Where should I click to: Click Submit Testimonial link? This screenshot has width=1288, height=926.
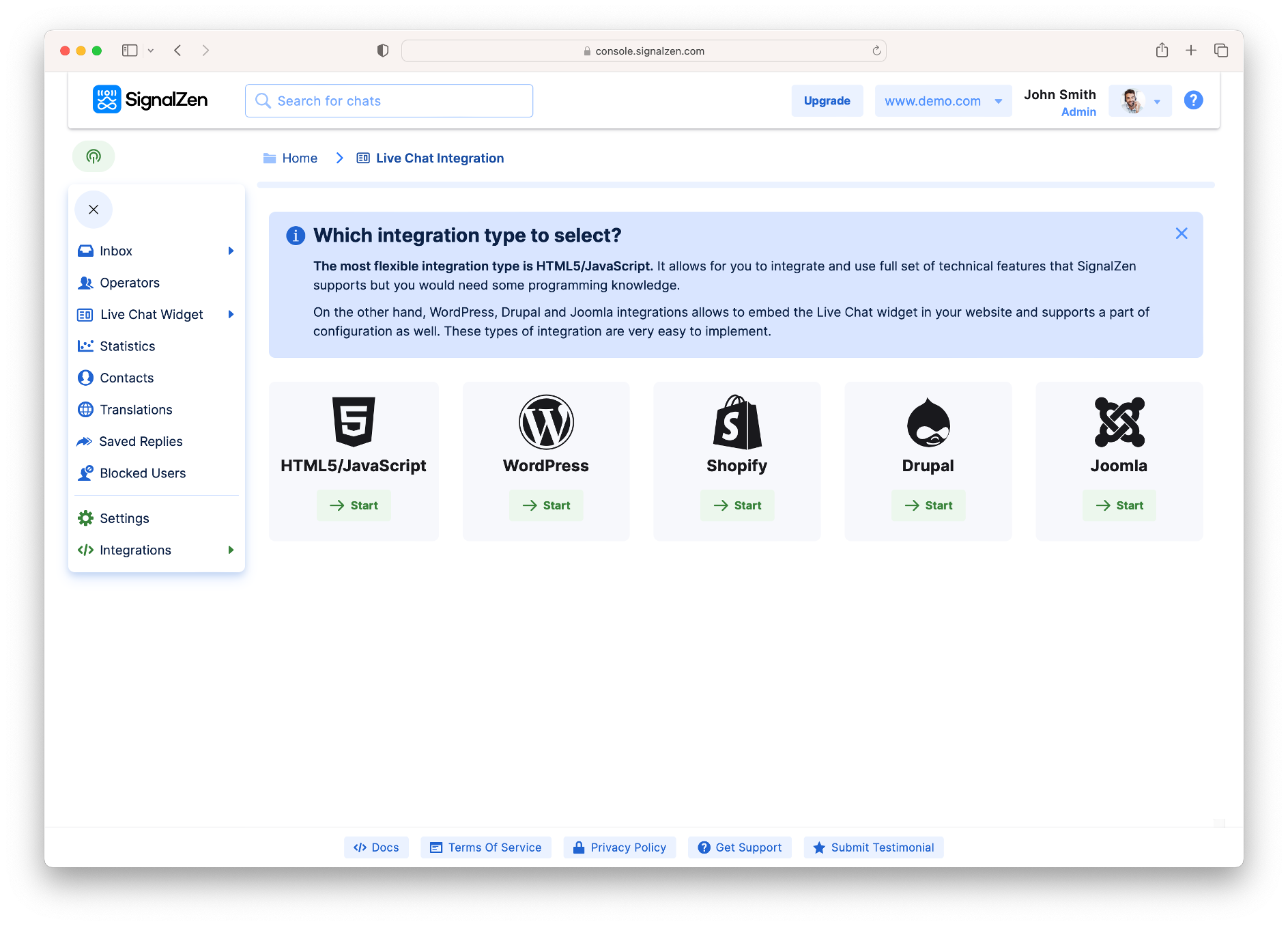click(x=874, y=847)
